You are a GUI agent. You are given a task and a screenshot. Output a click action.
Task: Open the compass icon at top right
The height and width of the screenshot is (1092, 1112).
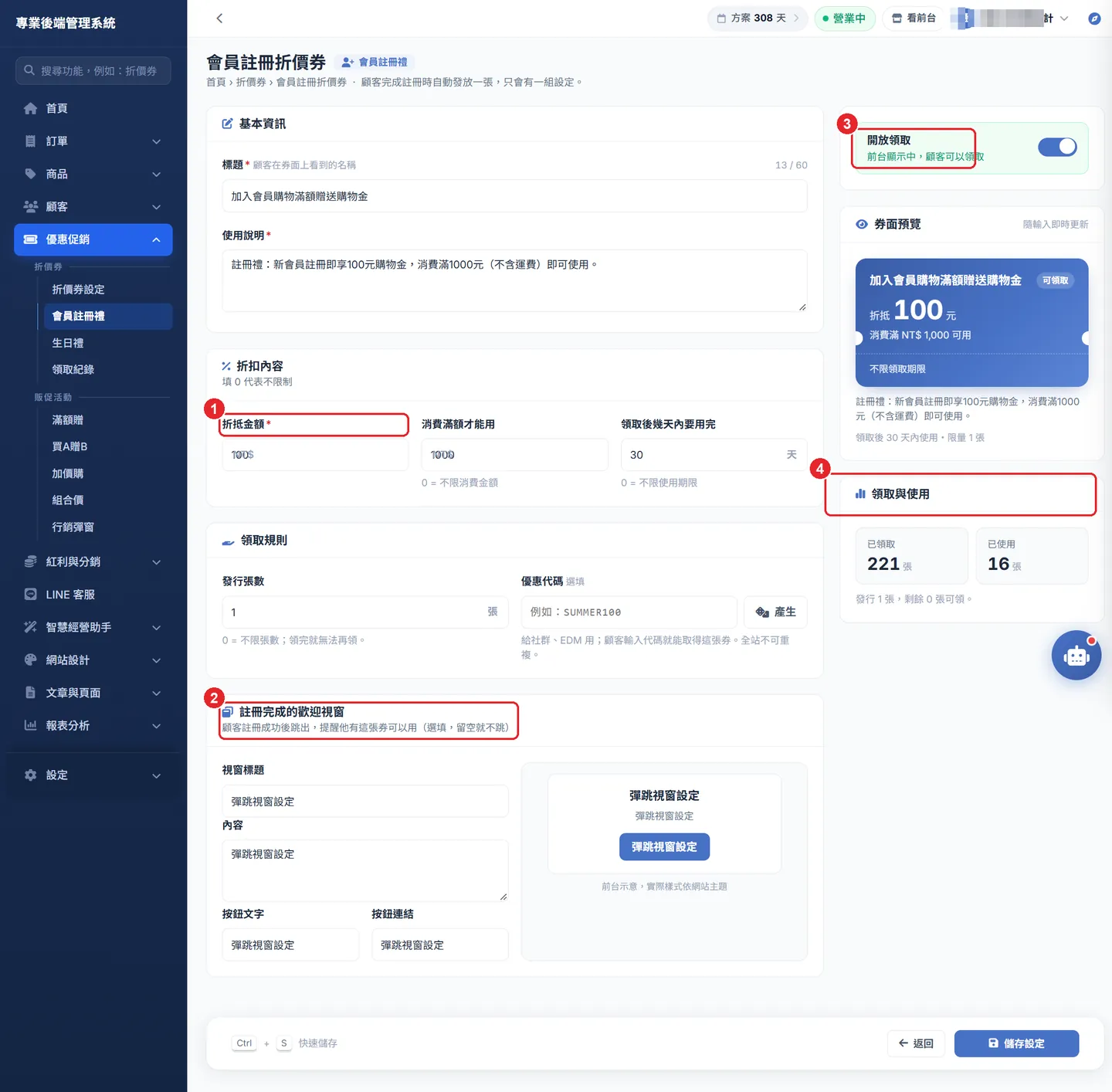[1093, 19]
